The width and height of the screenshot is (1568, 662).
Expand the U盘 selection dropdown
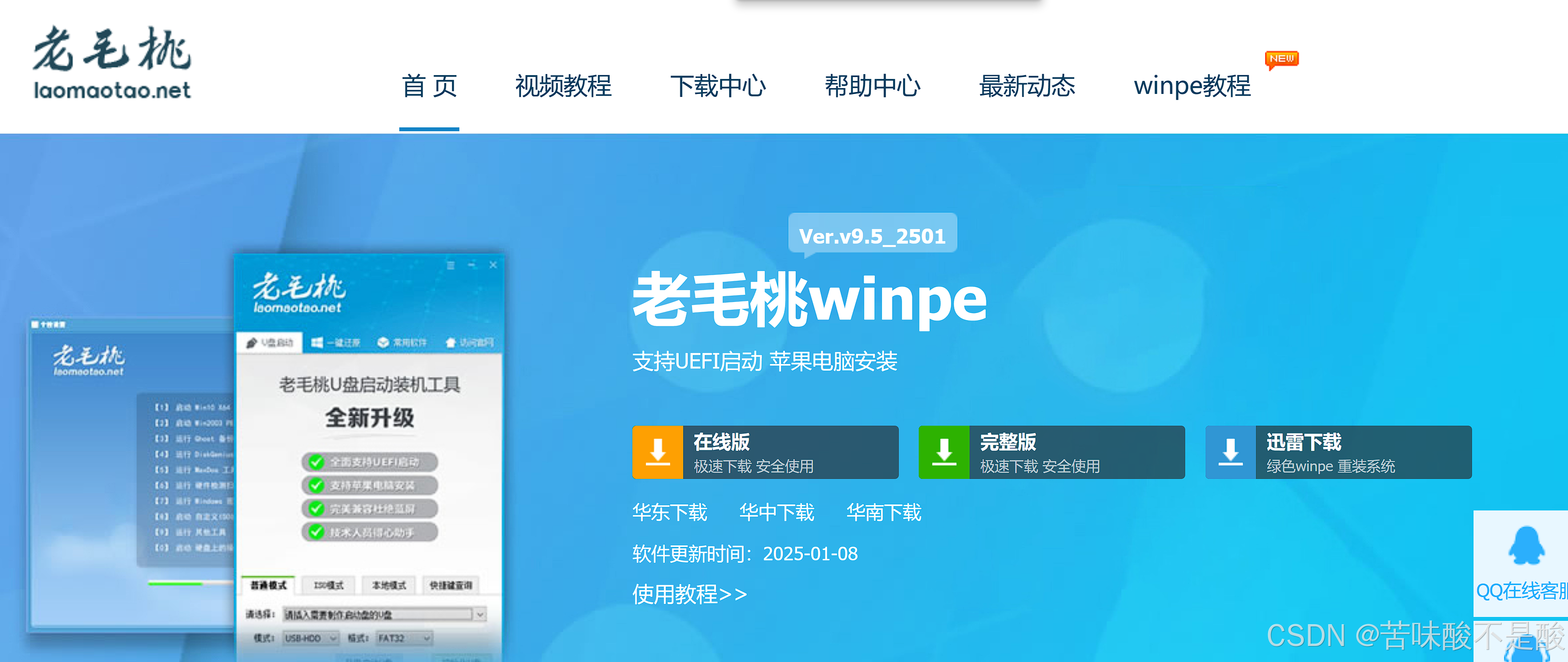point(480,615)
